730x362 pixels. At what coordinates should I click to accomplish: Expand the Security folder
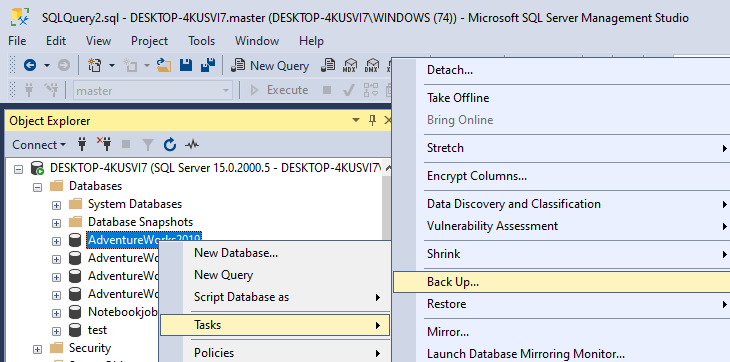click(x=38, y=349)
